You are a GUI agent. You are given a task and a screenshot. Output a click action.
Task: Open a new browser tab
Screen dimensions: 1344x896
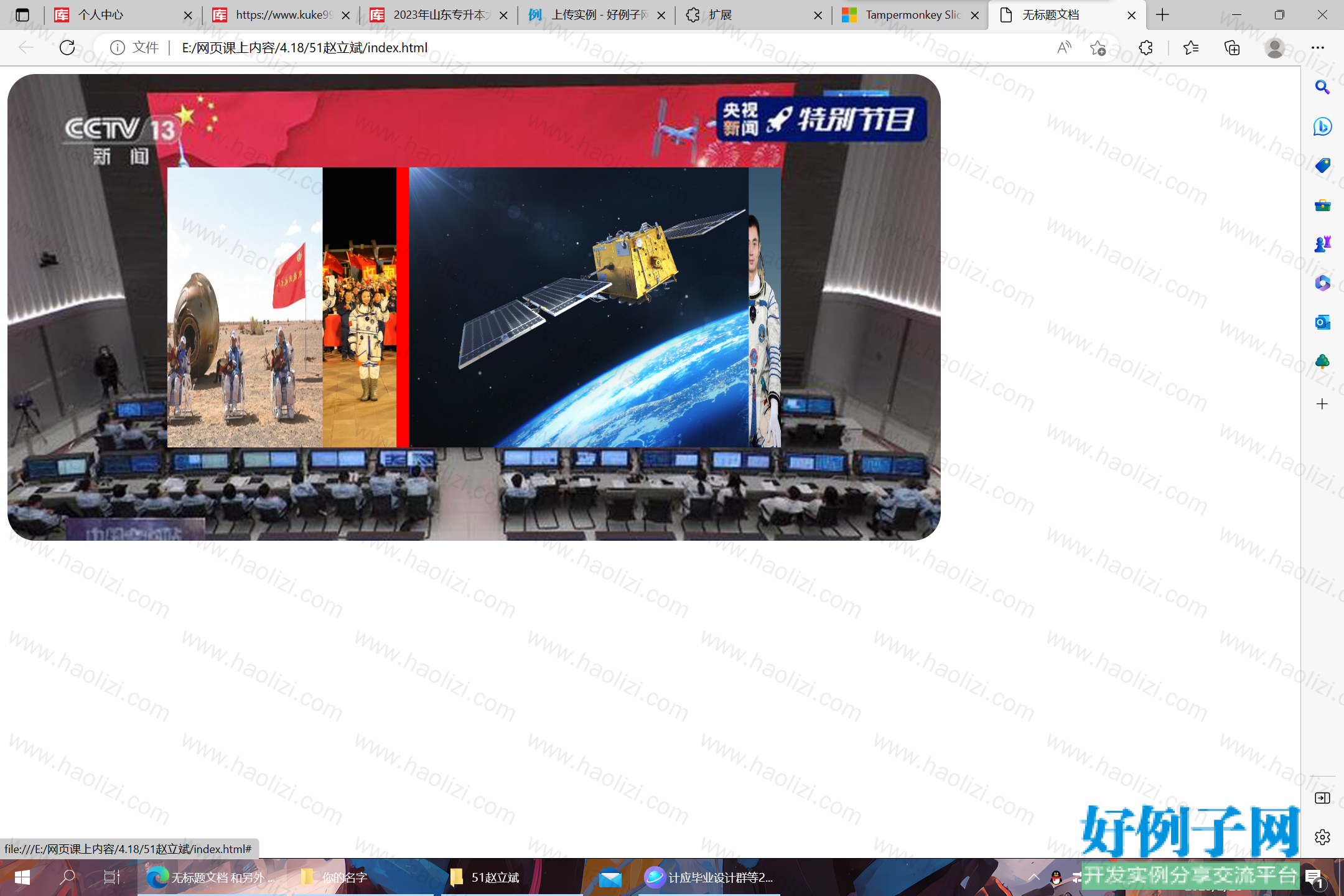tap(1162, 15)
